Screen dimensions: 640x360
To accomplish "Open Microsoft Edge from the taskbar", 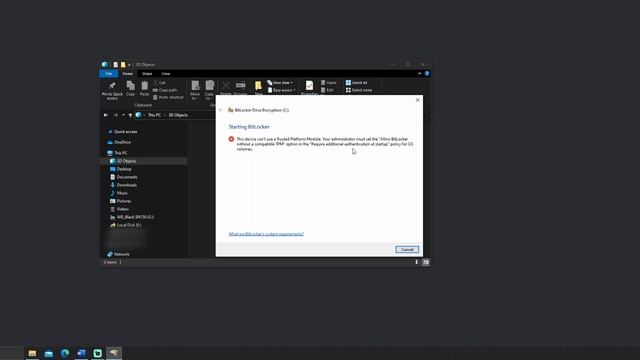I will 65,353.
